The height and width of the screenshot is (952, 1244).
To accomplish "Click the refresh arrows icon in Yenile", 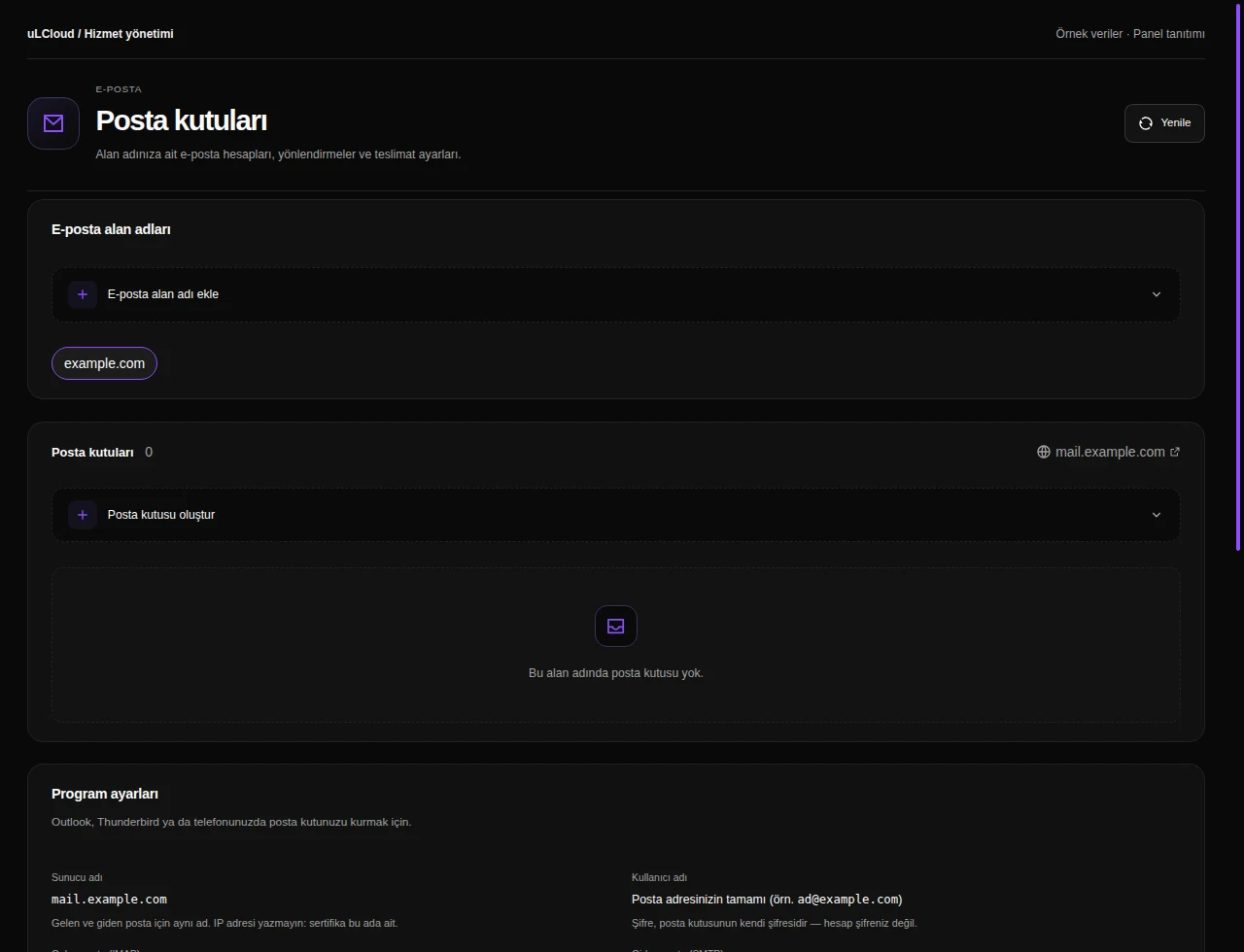I will pyautogui.click(x=1146, y=123).
